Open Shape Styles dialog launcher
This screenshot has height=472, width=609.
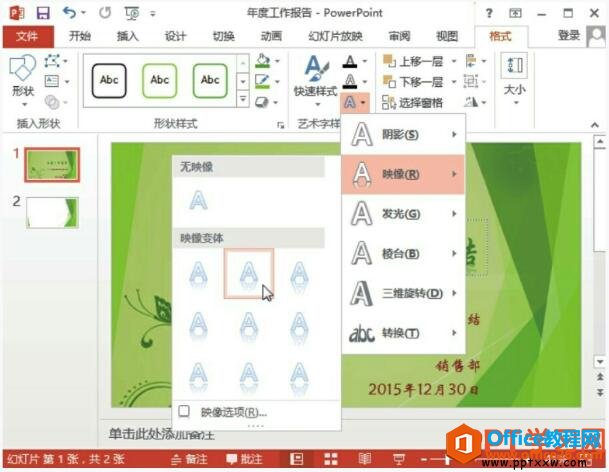tap(280, 125)
